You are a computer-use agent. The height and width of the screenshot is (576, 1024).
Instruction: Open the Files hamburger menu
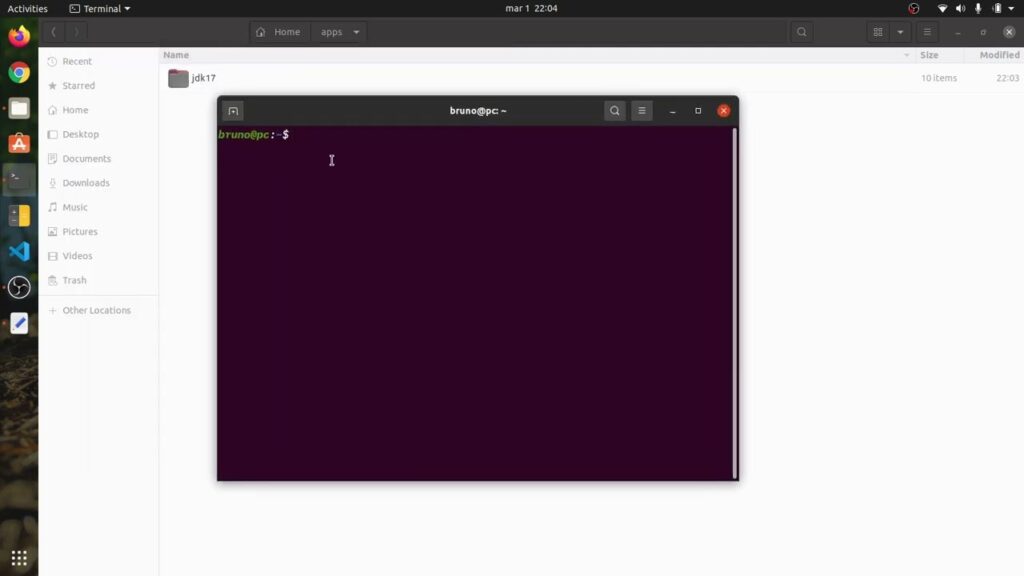pyautogui.click(x=927, y=32)
